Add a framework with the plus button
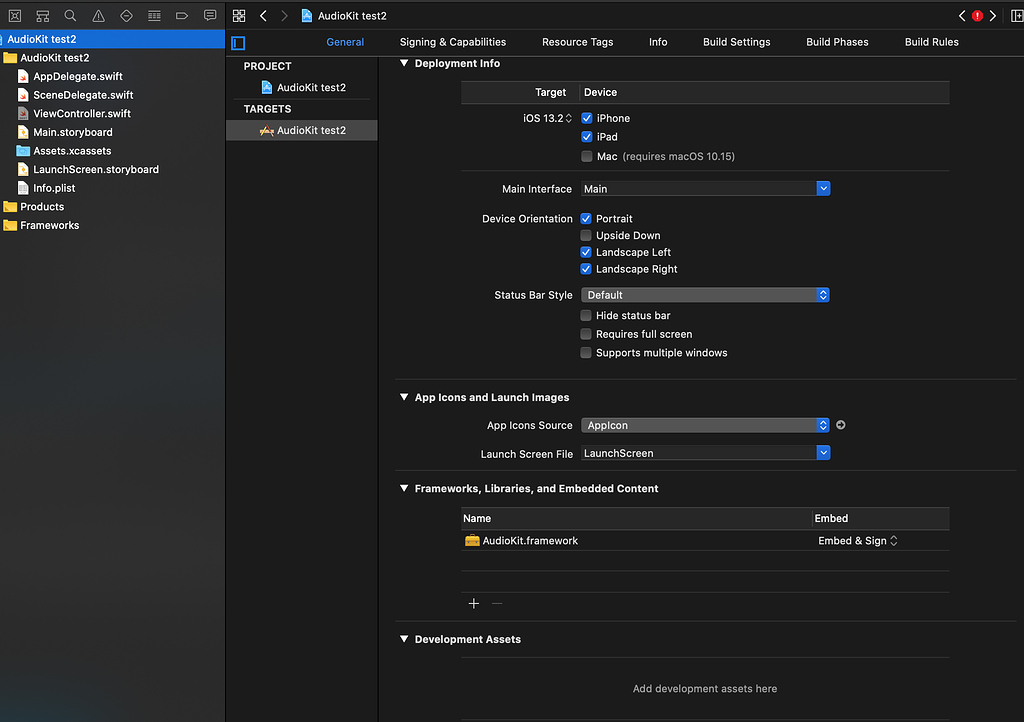 (x=473, y=603)
